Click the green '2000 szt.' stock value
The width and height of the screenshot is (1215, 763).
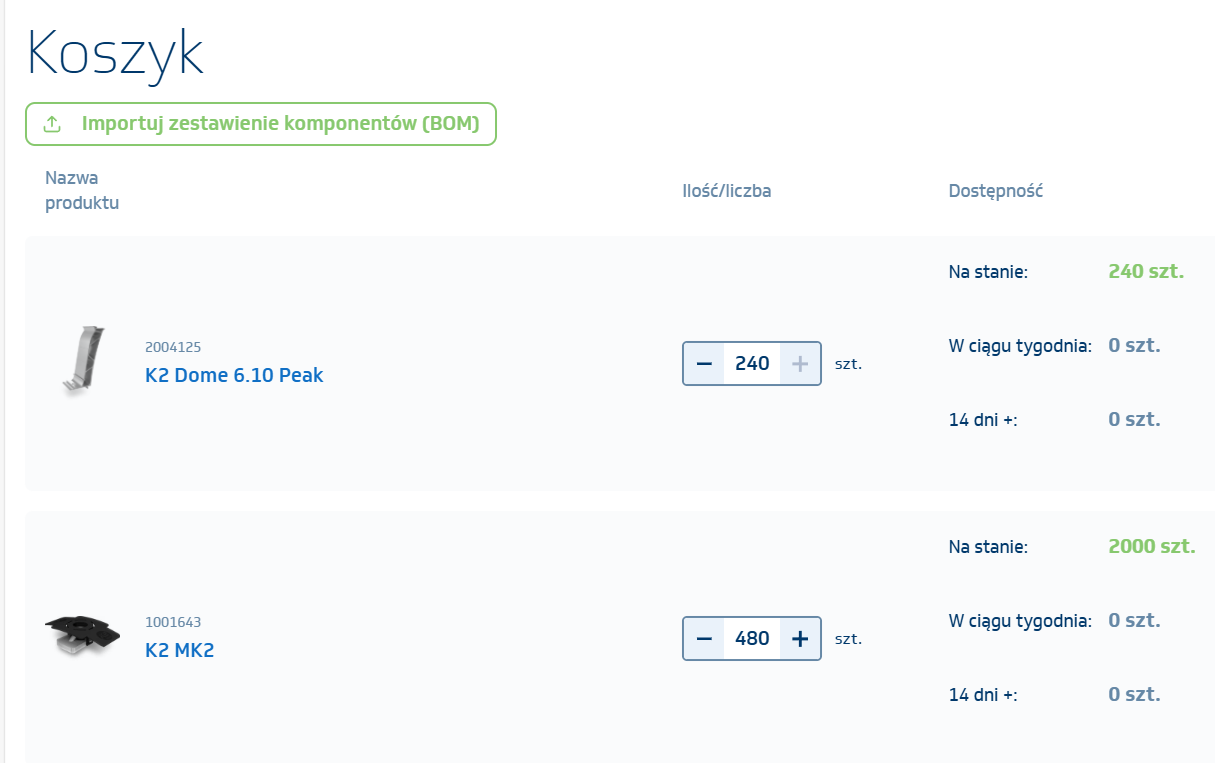click(1152, 547)
